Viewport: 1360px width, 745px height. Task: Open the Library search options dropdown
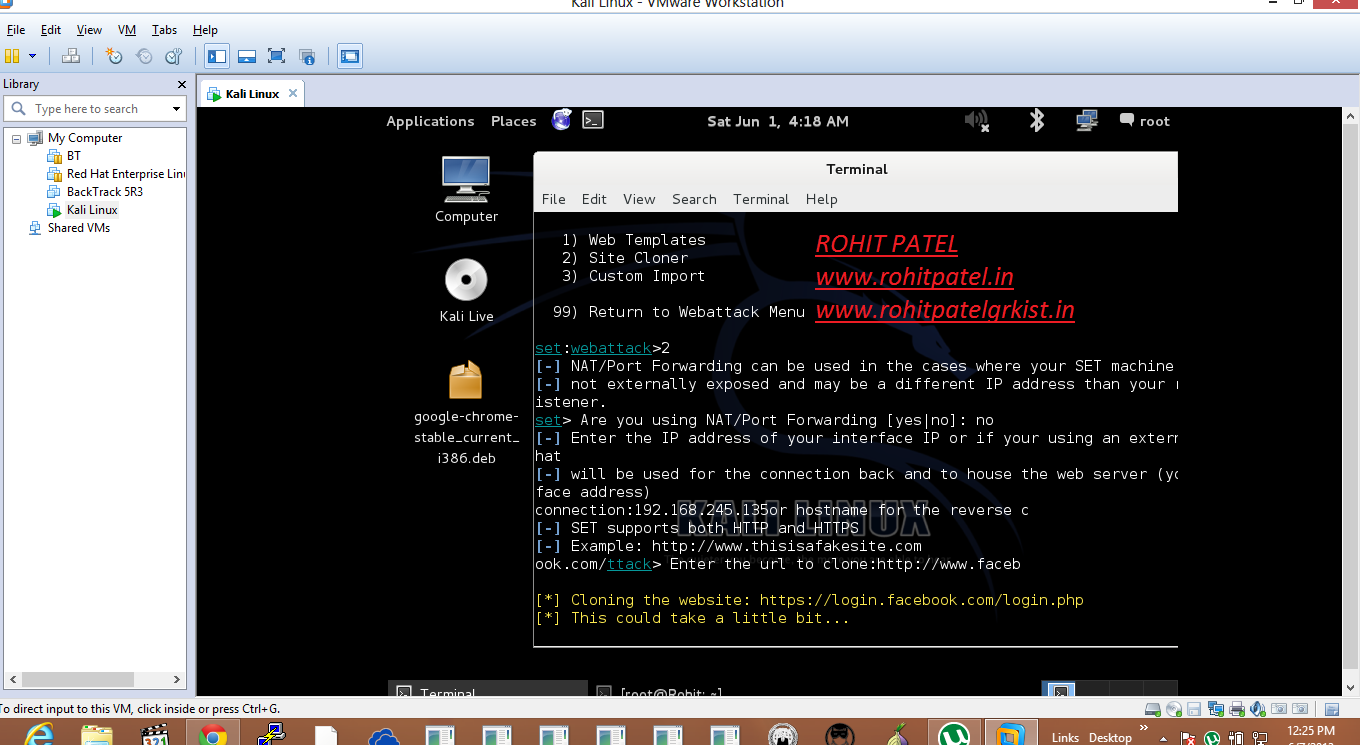click(177, 109)
